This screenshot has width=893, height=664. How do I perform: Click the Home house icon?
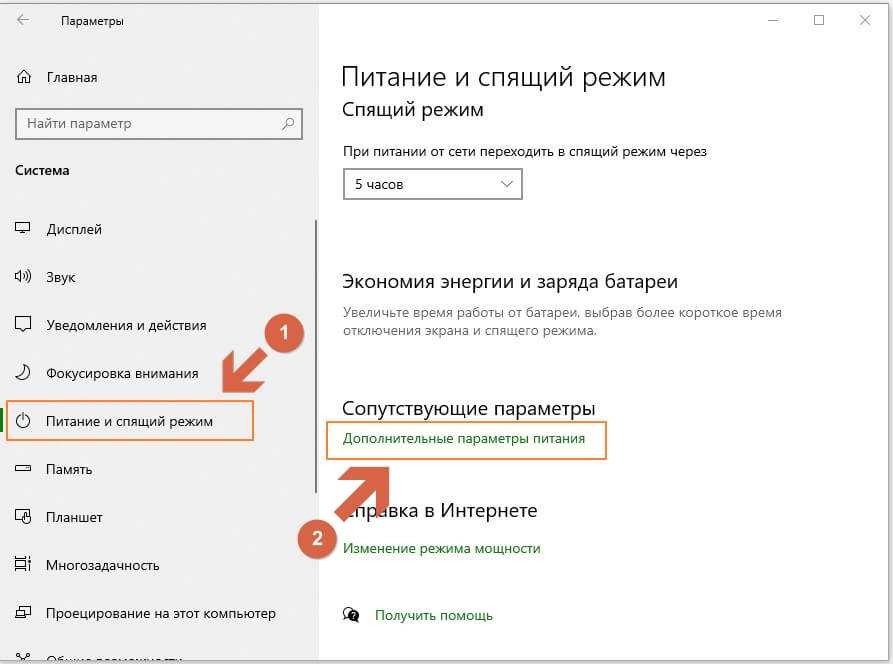(x=24, y=76)
